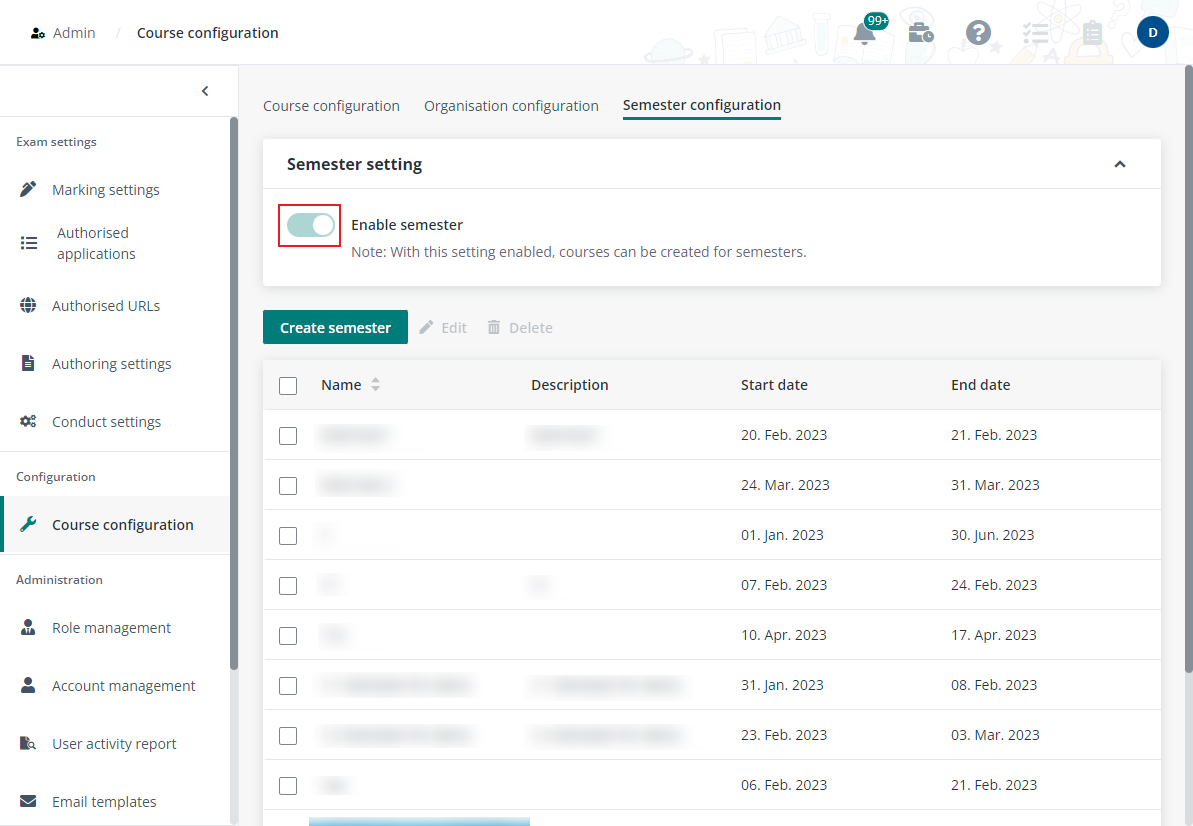Click the trash icon of the Delete action
The width and height of the screenshot is (1193, 826).
tap(494, 327)
